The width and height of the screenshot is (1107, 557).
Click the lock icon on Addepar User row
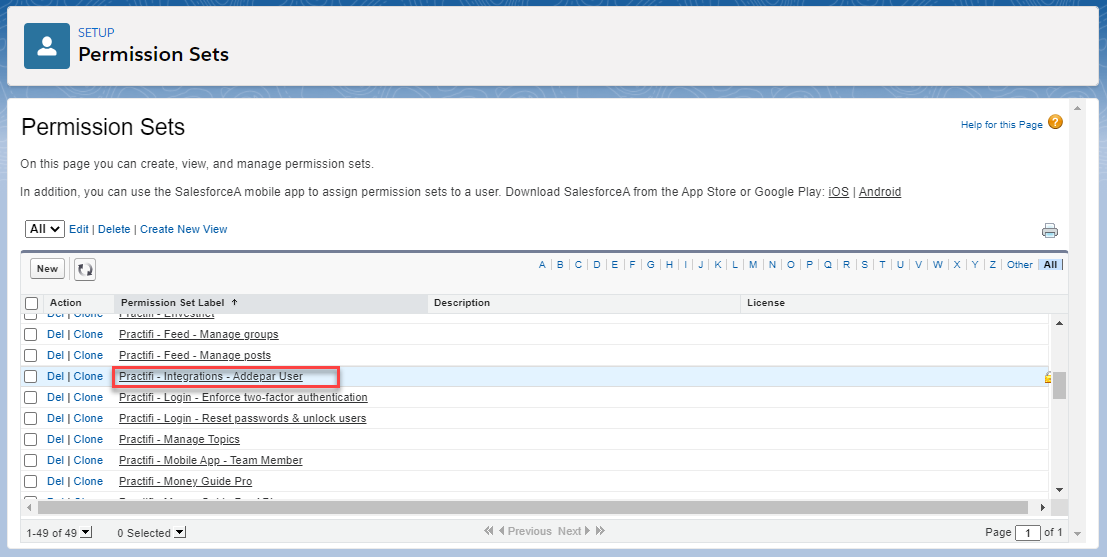[1048, 377]
